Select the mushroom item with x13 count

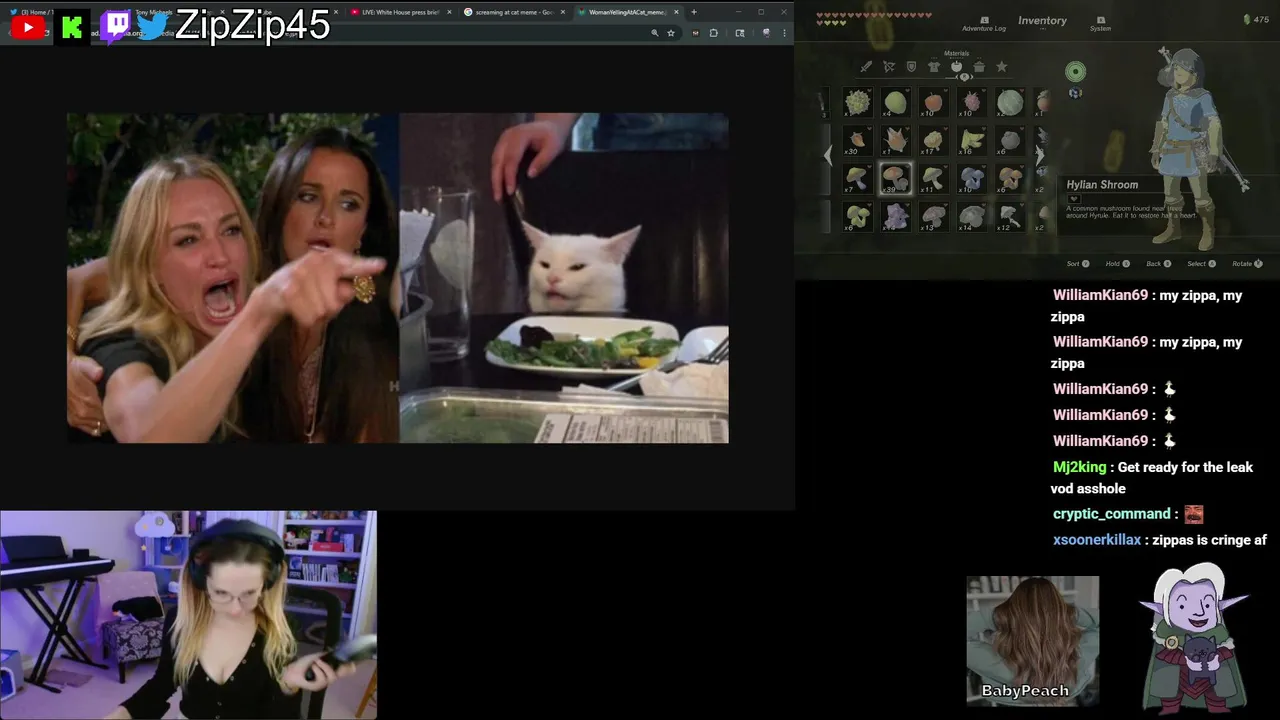(x=933, y=216)
